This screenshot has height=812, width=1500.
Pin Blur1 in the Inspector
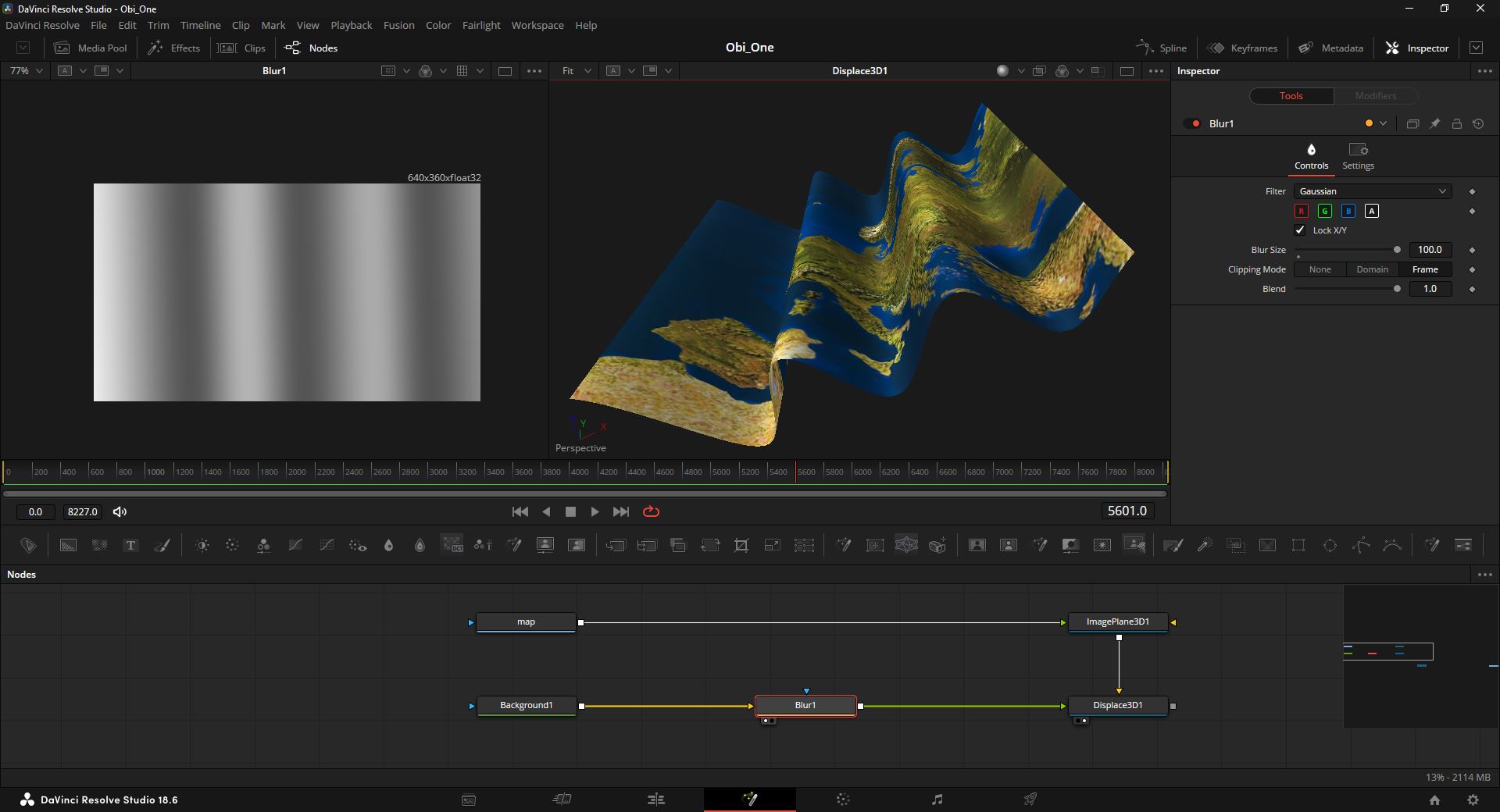click(x=1434, y=123)
